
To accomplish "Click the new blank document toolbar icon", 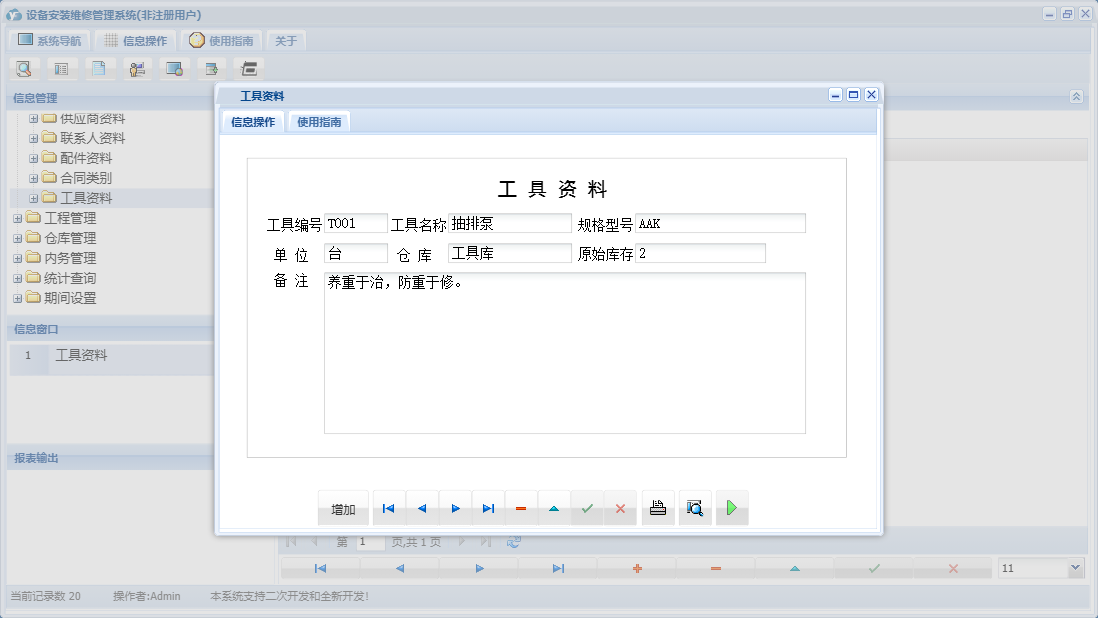I will coord(100,68).
